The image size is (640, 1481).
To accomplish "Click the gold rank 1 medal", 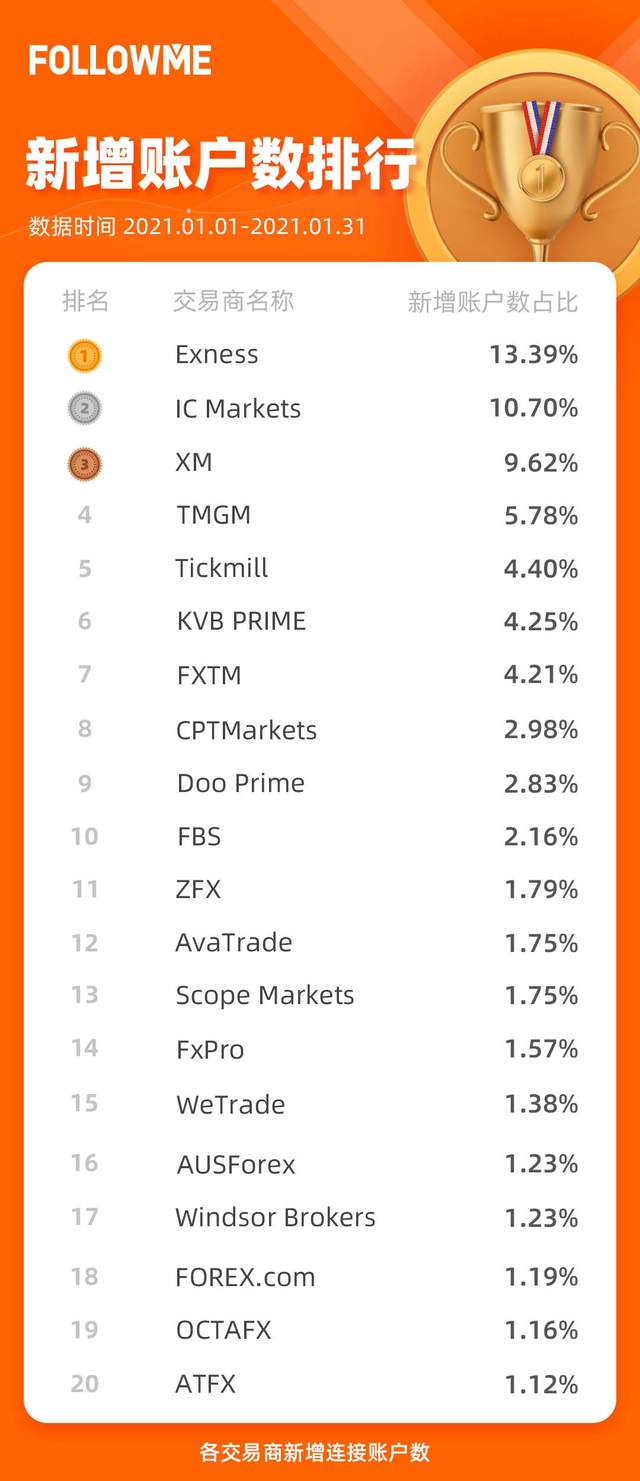I will pos(84,355).
